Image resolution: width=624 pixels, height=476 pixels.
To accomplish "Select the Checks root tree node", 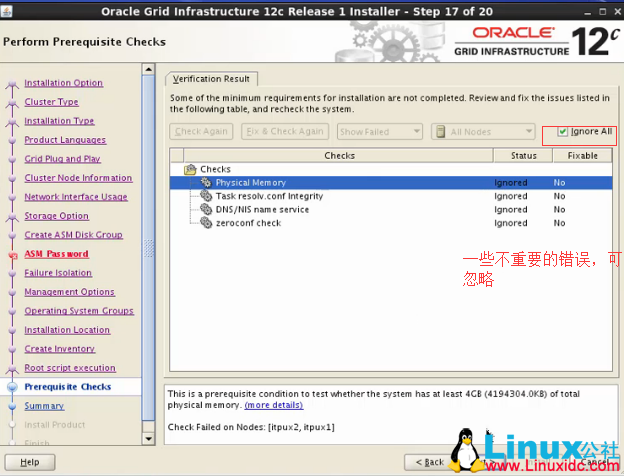I will (x=215, y=169).
